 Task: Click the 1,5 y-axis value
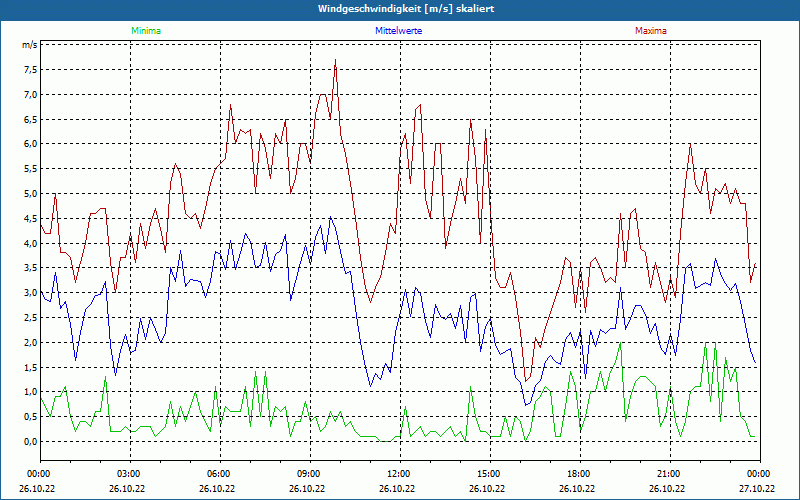[x=31, y=367]
